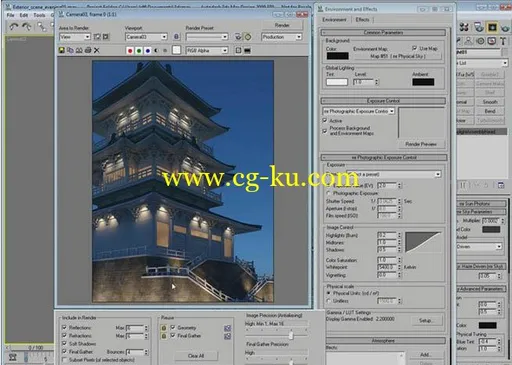
Task: Click the Render button
Action: pos(282,25)
